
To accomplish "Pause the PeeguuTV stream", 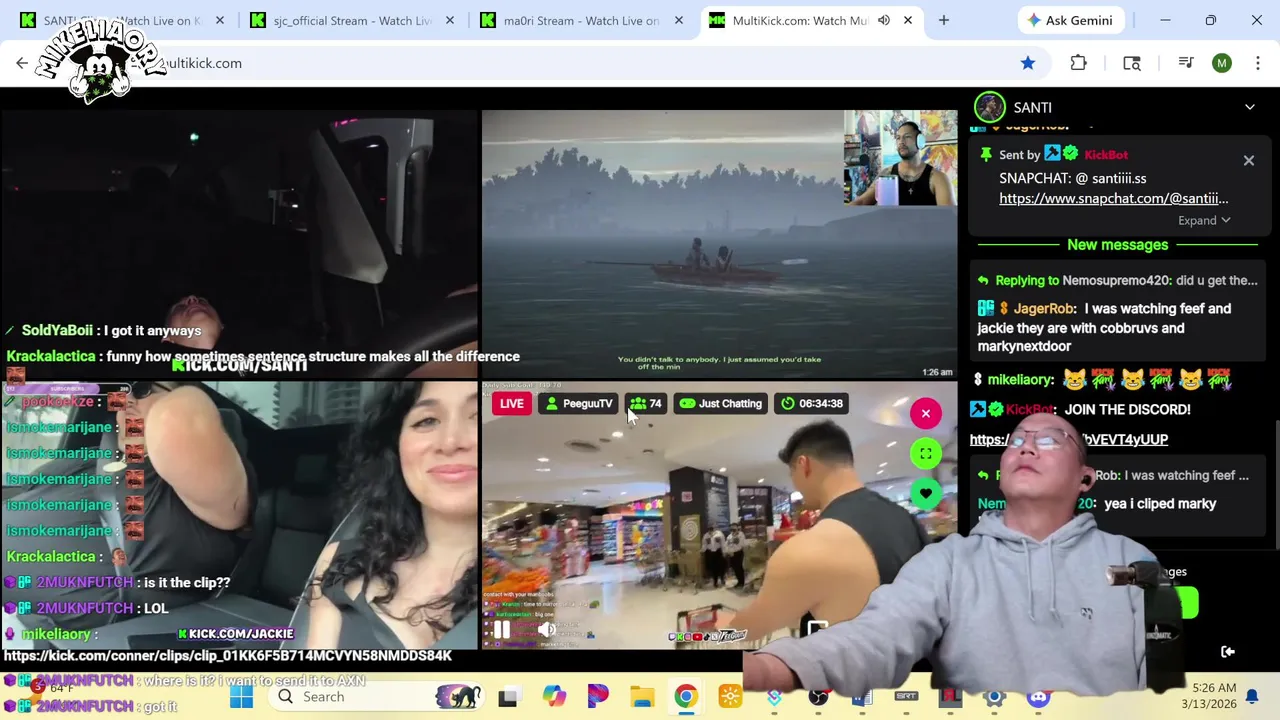I will click(x=502, y=630).
